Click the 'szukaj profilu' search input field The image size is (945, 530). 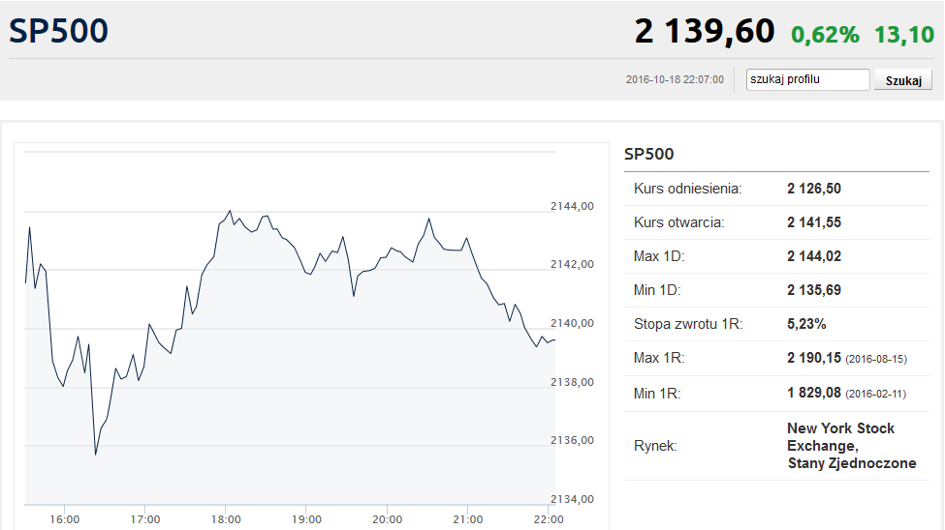click(x=808, y=80)
